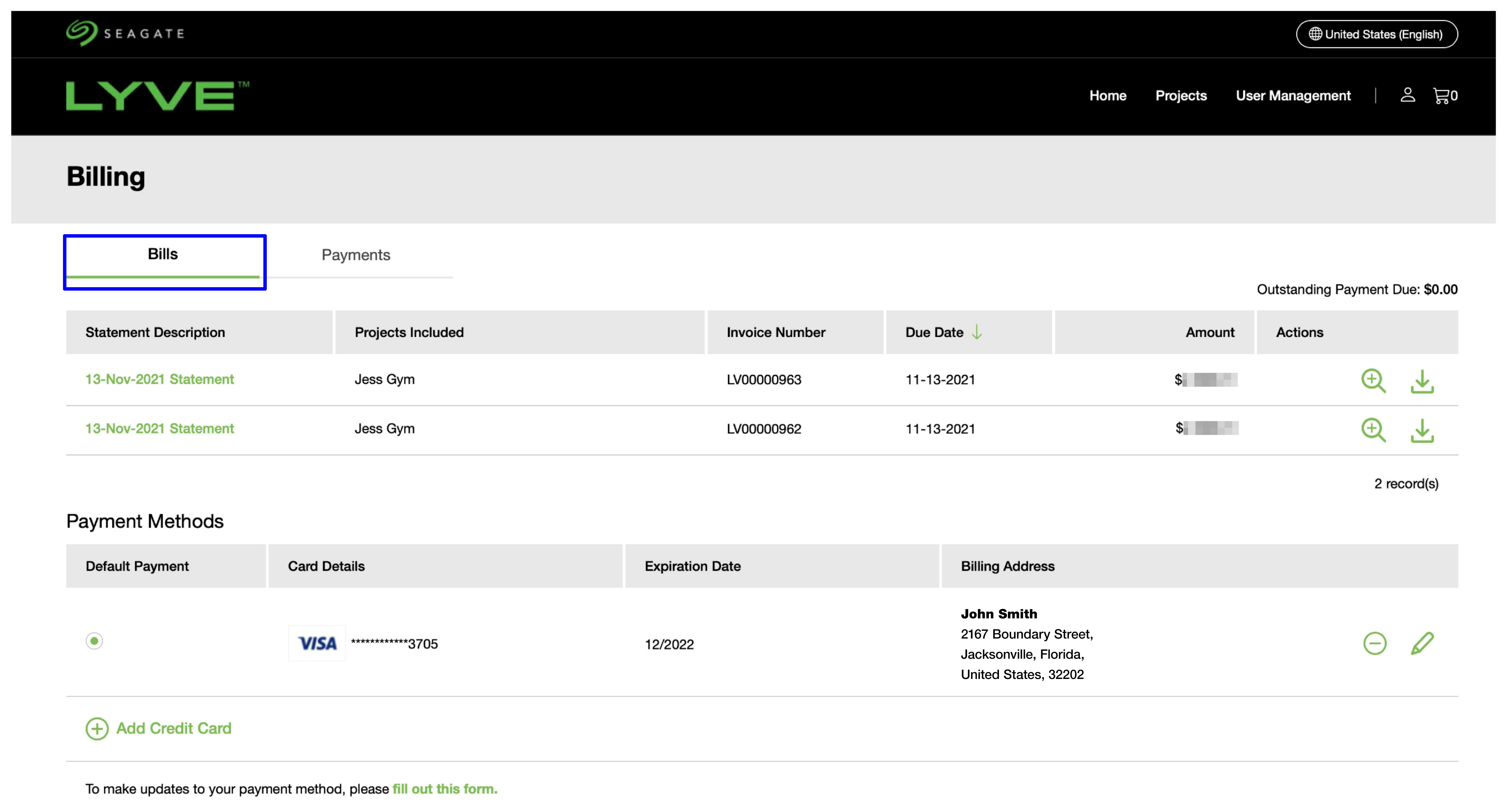Open the United States (English) language selector

[x=1376, y=34]
